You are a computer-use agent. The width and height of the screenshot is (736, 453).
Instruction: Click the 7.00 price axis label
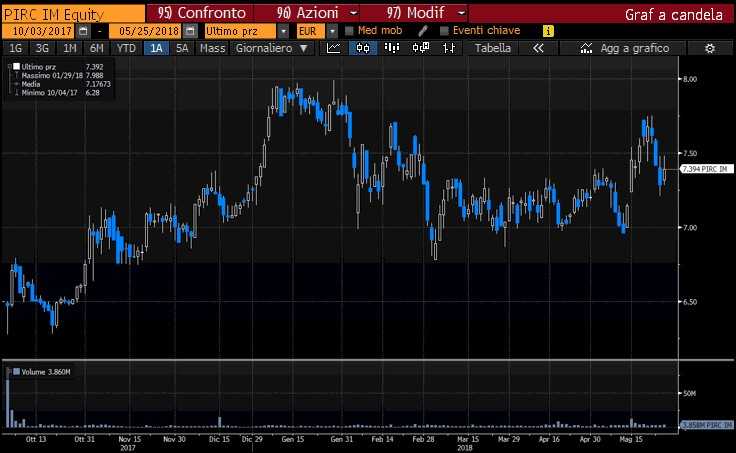[x=690, y=228]
